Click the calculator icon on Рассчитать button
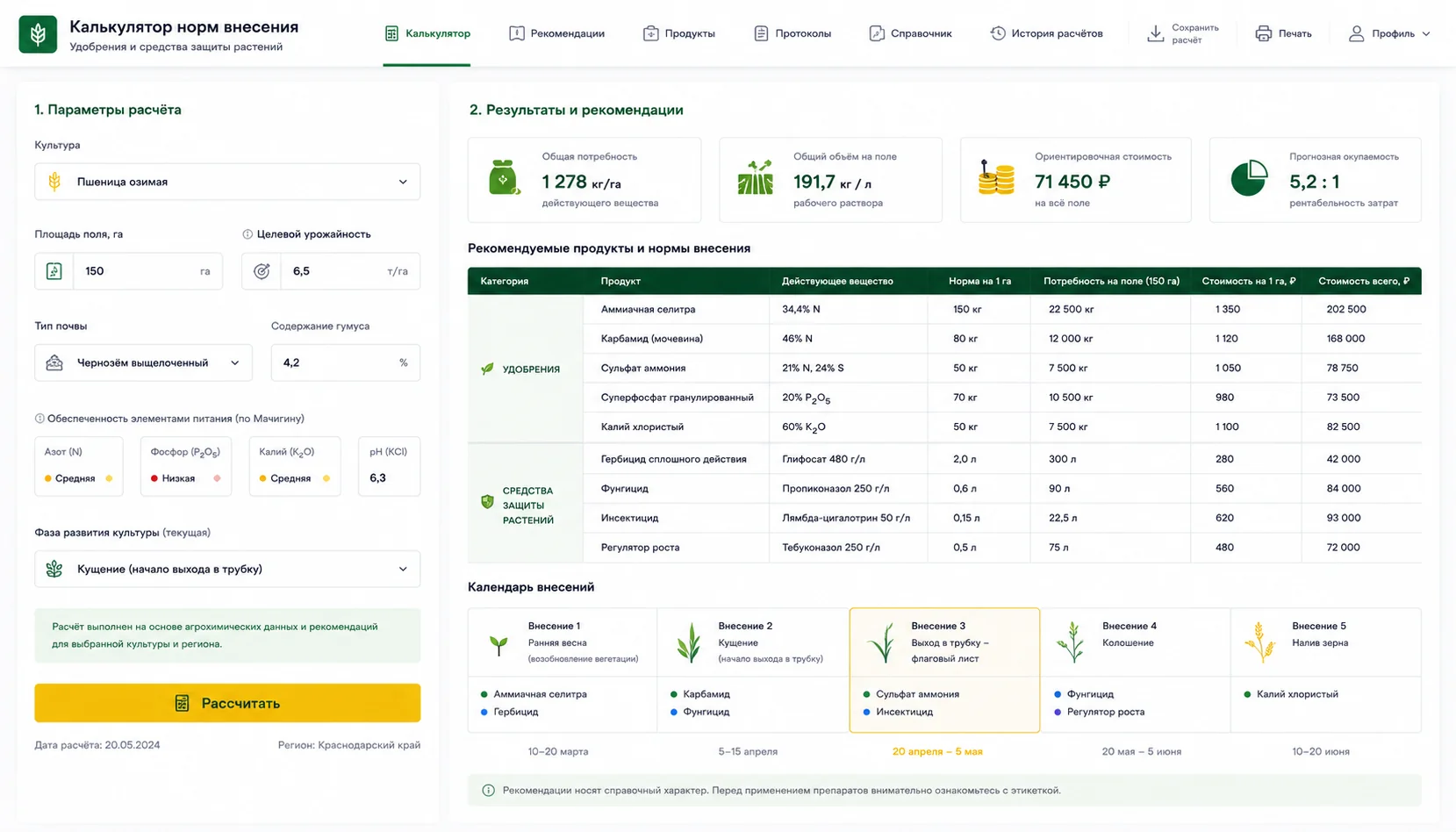This screenshot has width=1456, height=832. [182, 703]
